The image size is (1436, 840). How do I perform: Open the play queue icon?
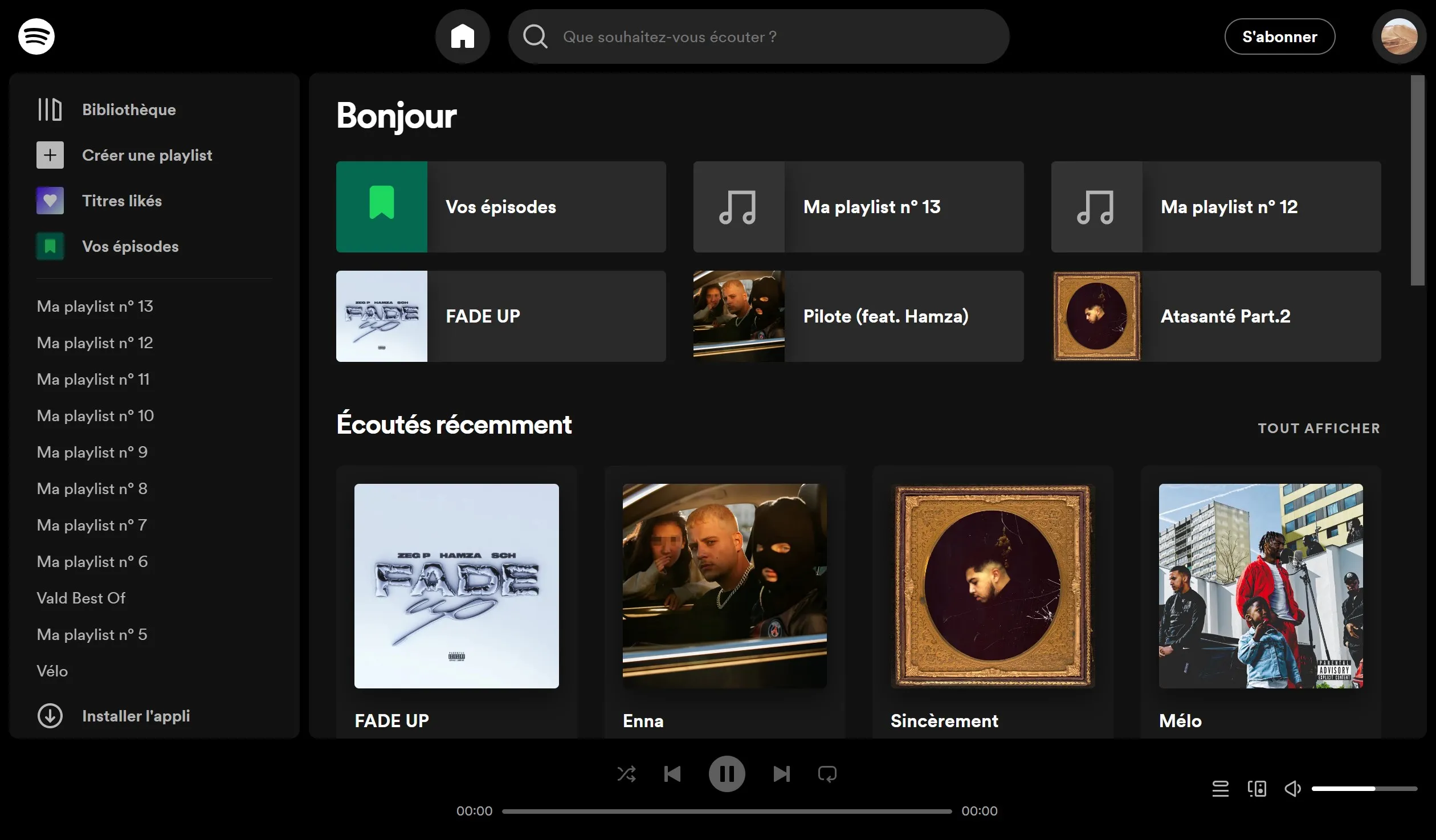click(1221, 789)
